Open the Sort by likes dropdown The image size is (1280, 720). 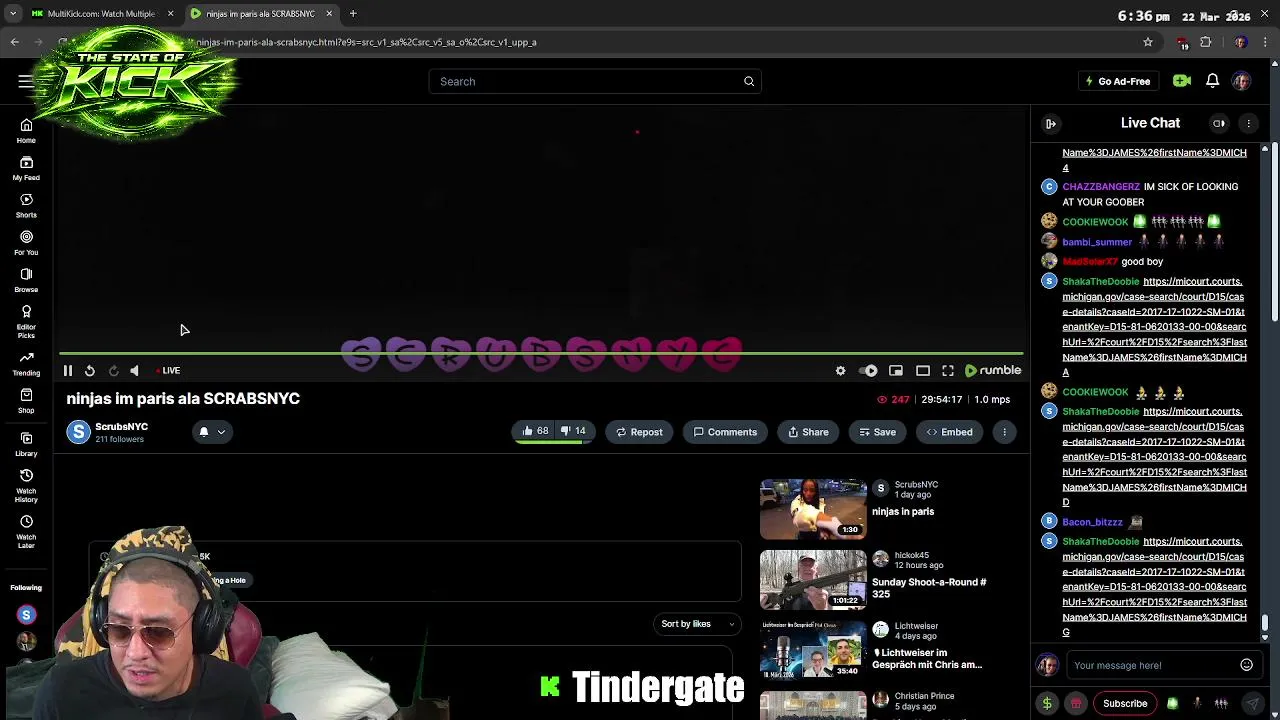pyautogui.click(x=699, y=624)
